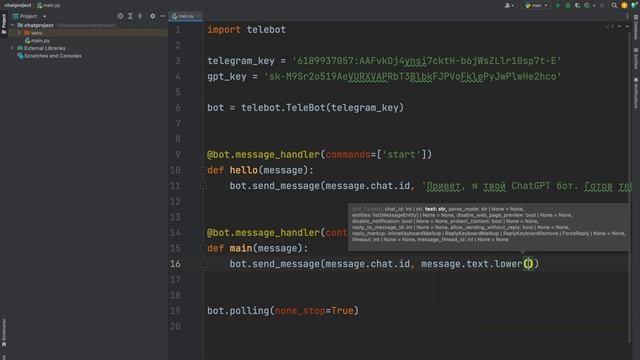This screenshot has width=640, height=360.
Task: Click message.text.lower on line 16
Action: [x=471, y=264]
